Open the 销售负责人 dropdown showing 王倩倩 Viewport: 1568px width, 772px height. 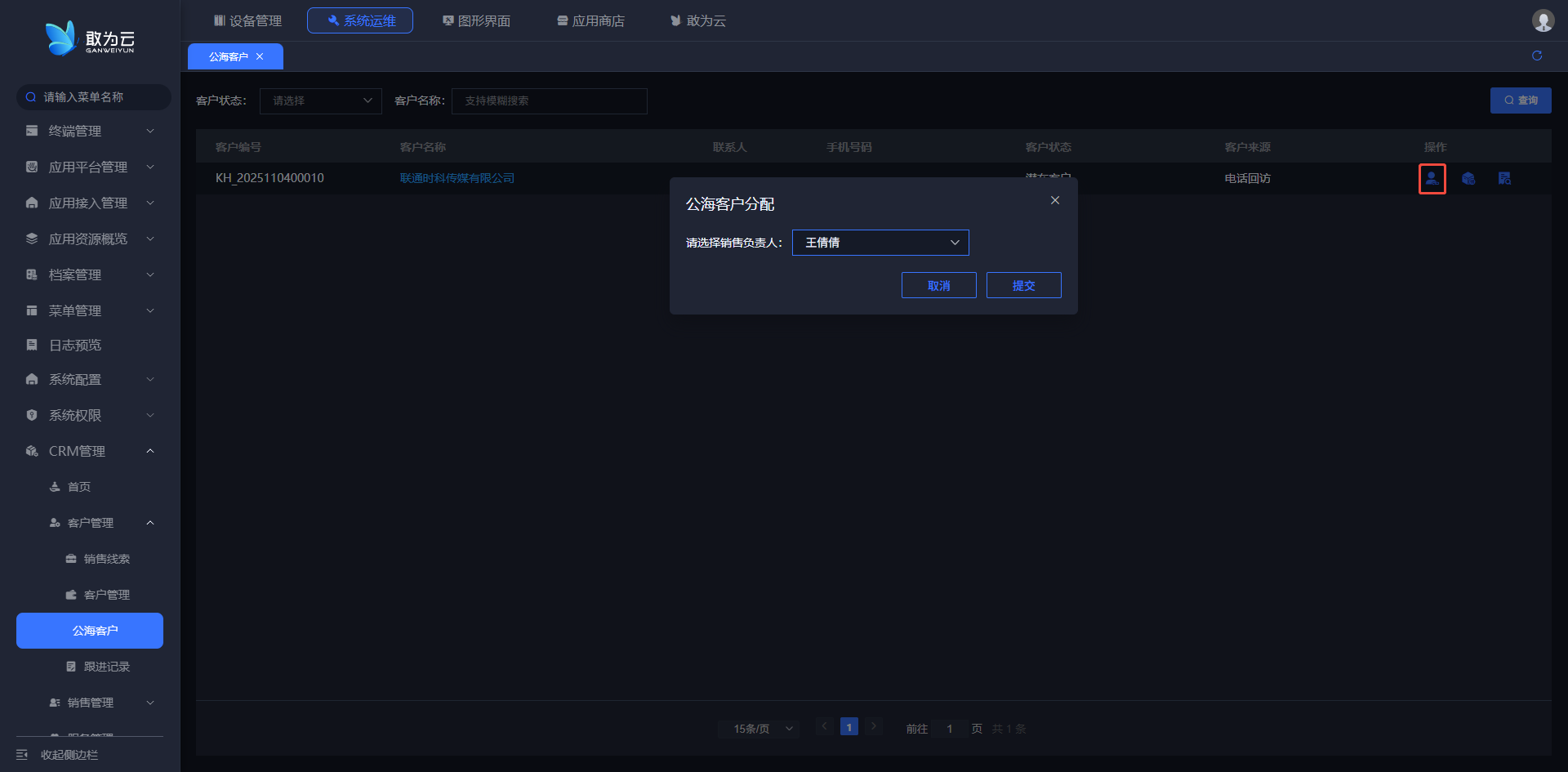tap(880, 243)
